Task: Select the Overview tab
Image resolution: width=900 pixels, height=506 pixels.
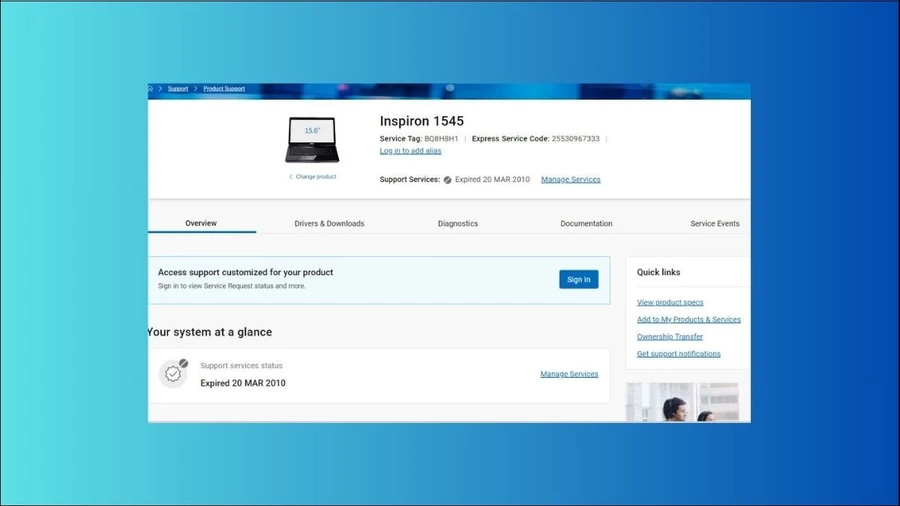Action: pyautogui.click(x=201, y=223)
